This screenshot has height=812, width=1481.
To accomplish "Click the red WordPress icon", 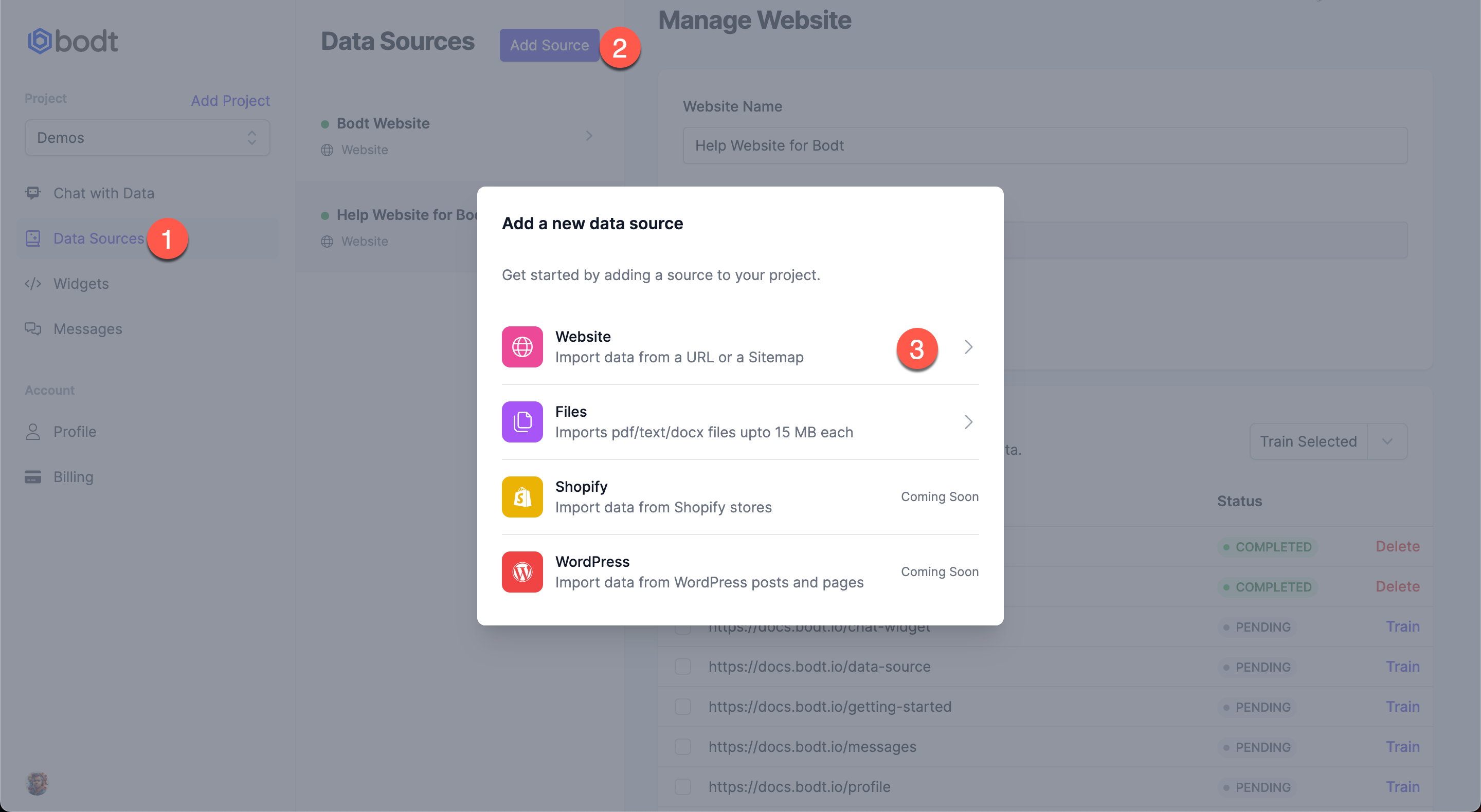I will 522,572.
